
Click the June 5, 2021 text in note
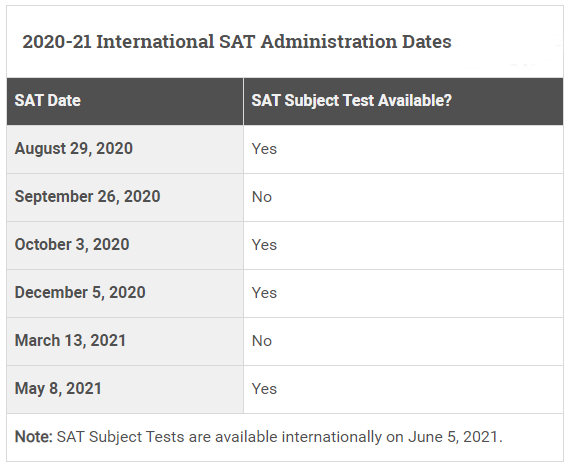[x=455, y=437]
